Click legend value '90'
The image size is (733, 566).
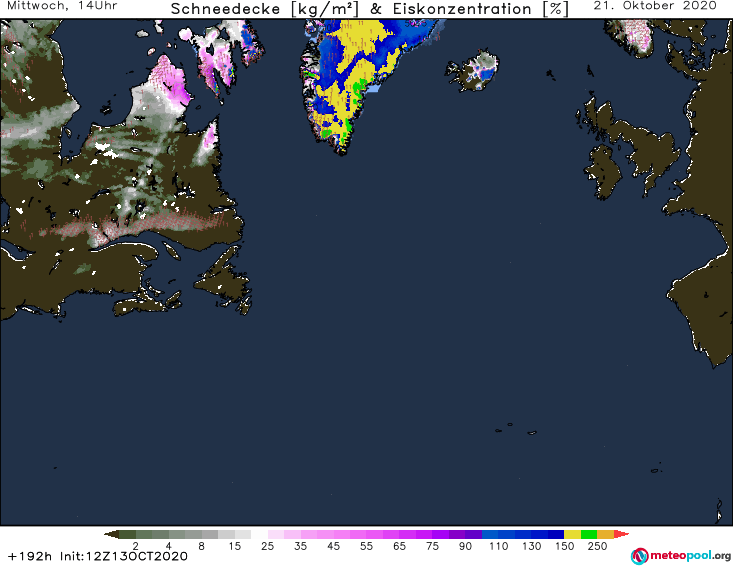click(465, 546)
